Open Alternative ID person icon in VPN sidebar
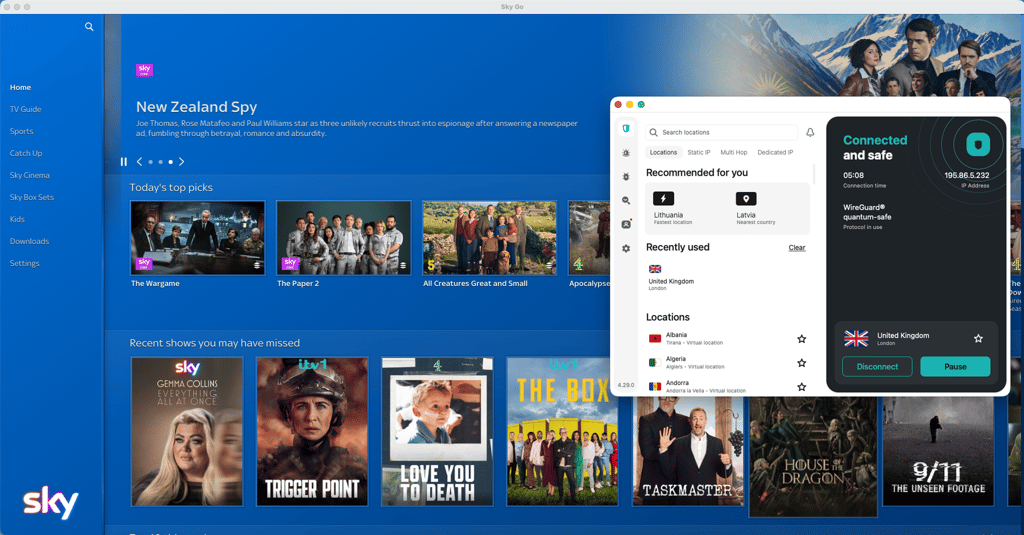This screenshot has height=535, width=1024. (626, 224)
